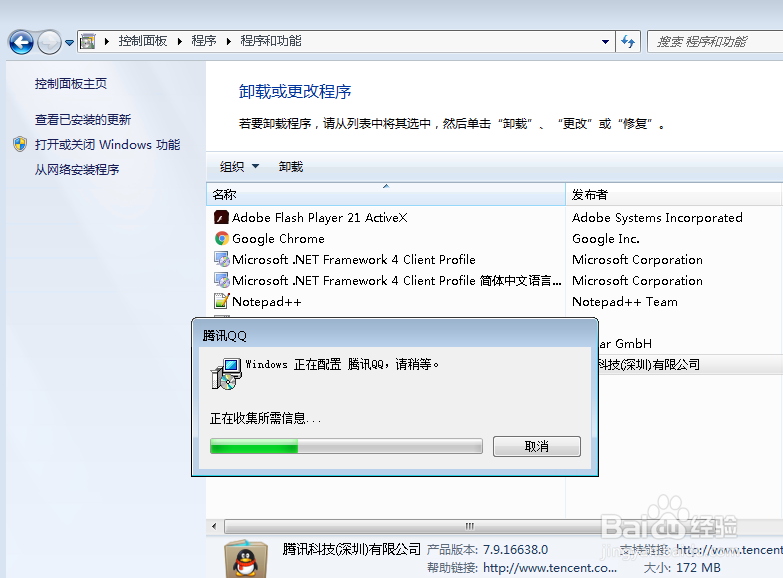Select the Google Chrome entry
The height and width of the screenshot is (578, 783).
click(x=278, y=238)
